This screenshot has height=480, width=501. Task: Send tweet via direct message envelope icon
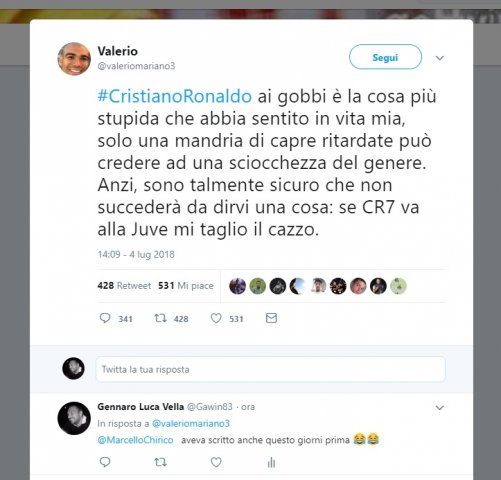click(271, 318)
